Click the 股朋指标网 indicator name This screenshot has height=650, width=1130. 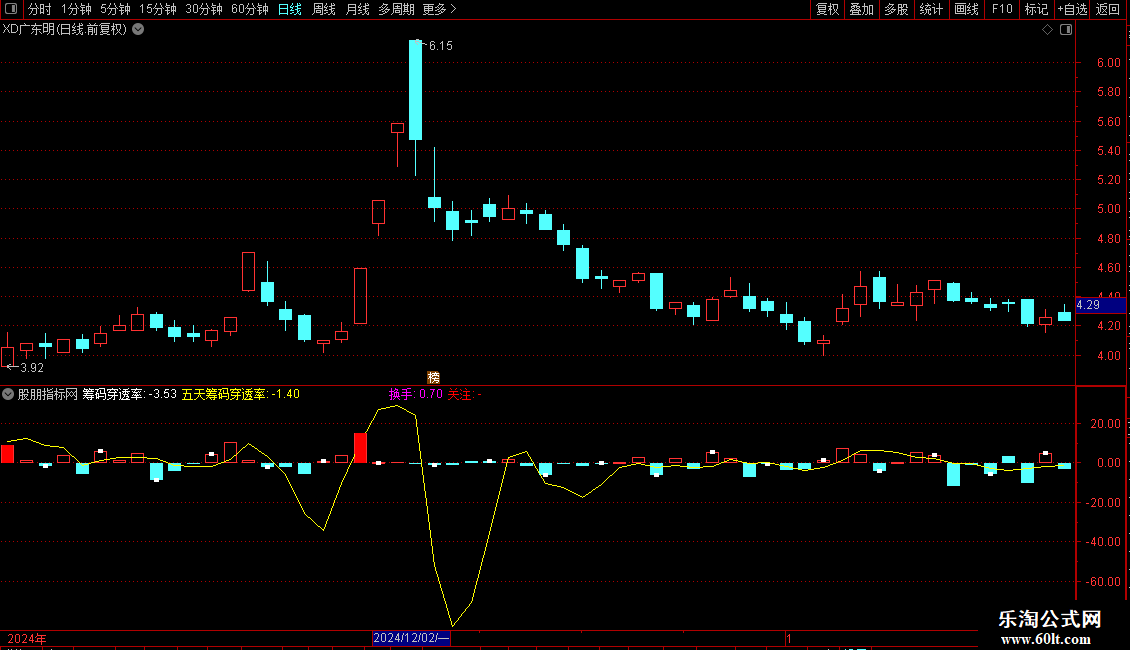pos(48,394)
